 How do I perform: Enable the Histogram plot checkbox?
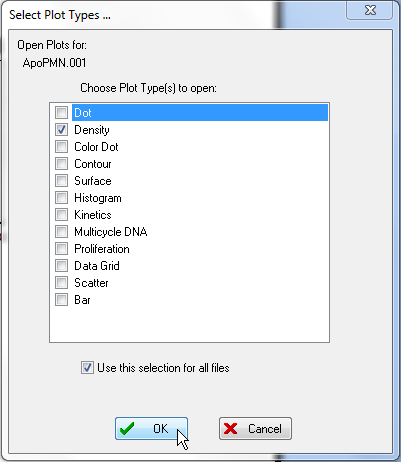(61, 198)
